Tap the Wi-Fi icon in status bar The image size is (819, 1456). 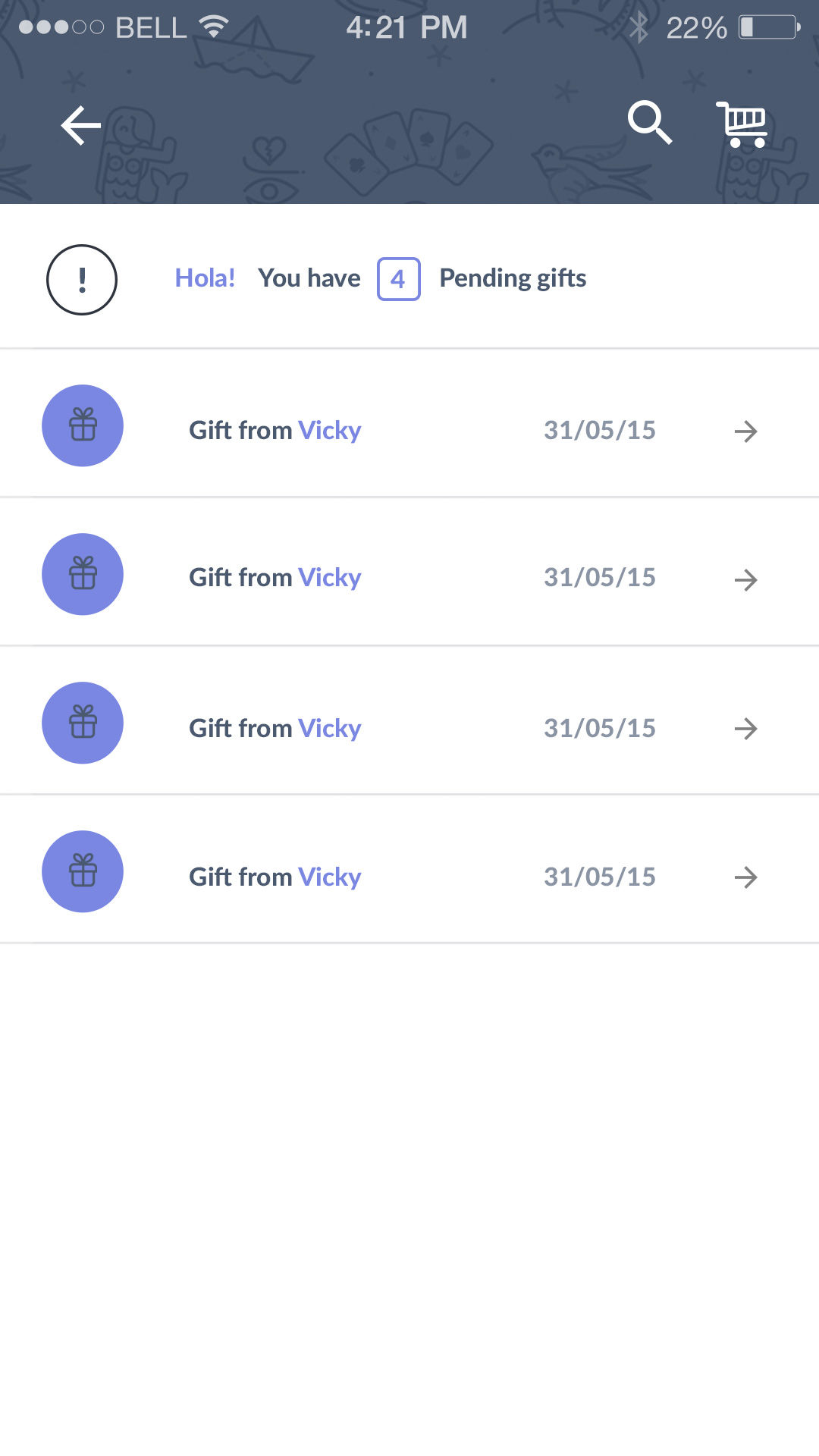tap(214, 27)
